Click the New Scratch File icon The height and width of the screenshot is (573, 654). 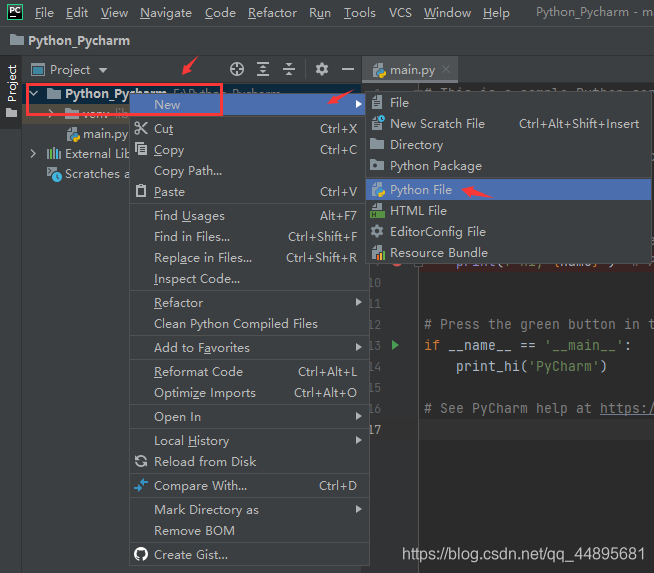(378, 123)
